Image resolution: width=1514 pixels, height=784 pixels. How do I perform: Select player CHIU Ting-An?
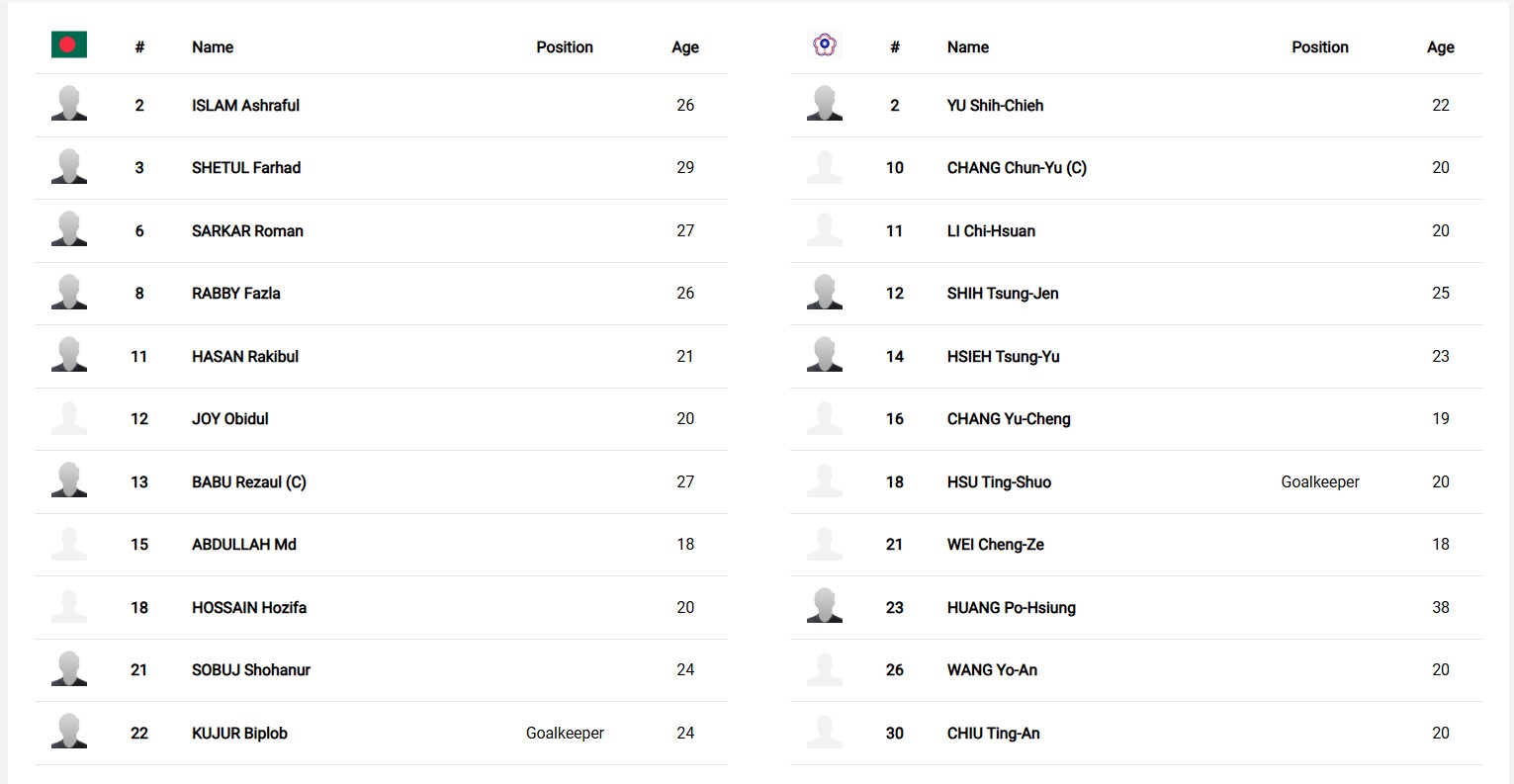993,734
